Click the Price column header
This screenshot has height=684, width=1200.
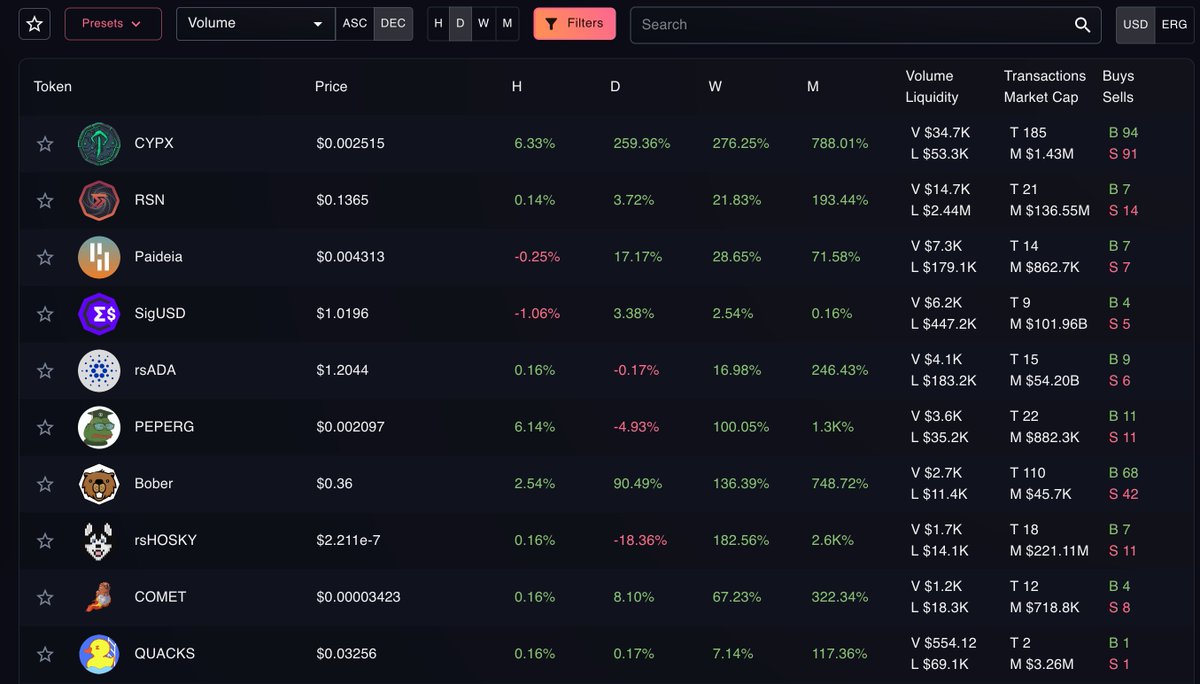[x=331, y=87]
